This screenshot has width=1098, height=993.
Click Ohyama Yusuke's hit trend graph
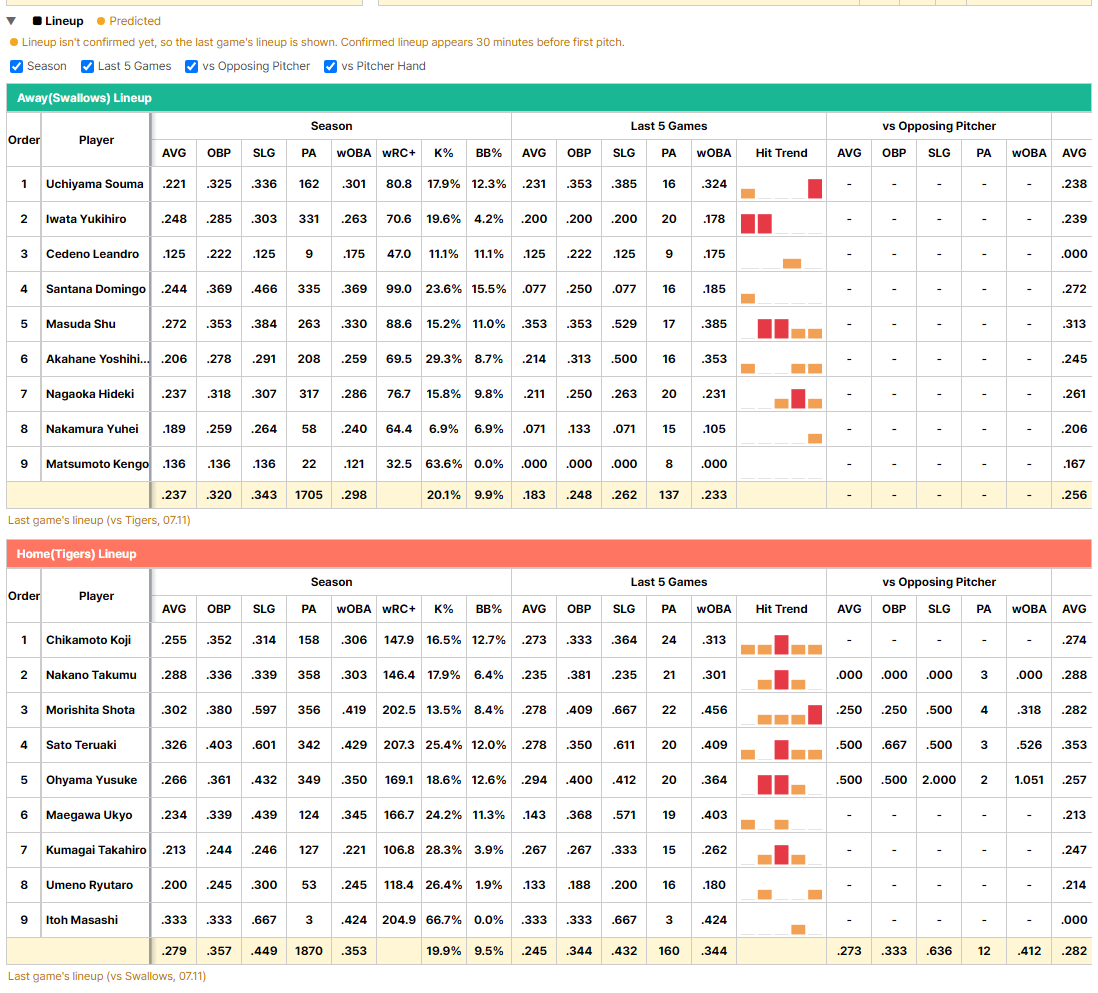click(781, 781)
